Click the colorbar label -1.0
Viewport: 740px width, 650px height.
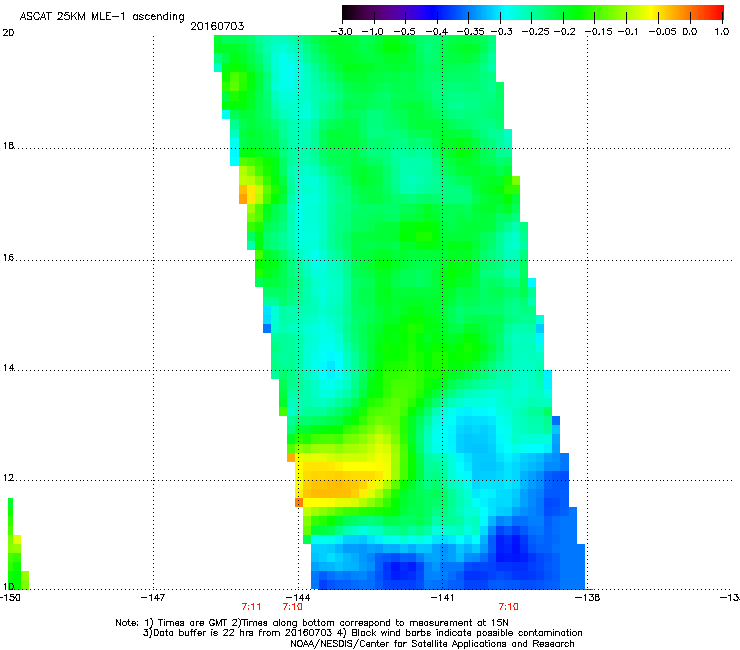click(x=373, y=32)
